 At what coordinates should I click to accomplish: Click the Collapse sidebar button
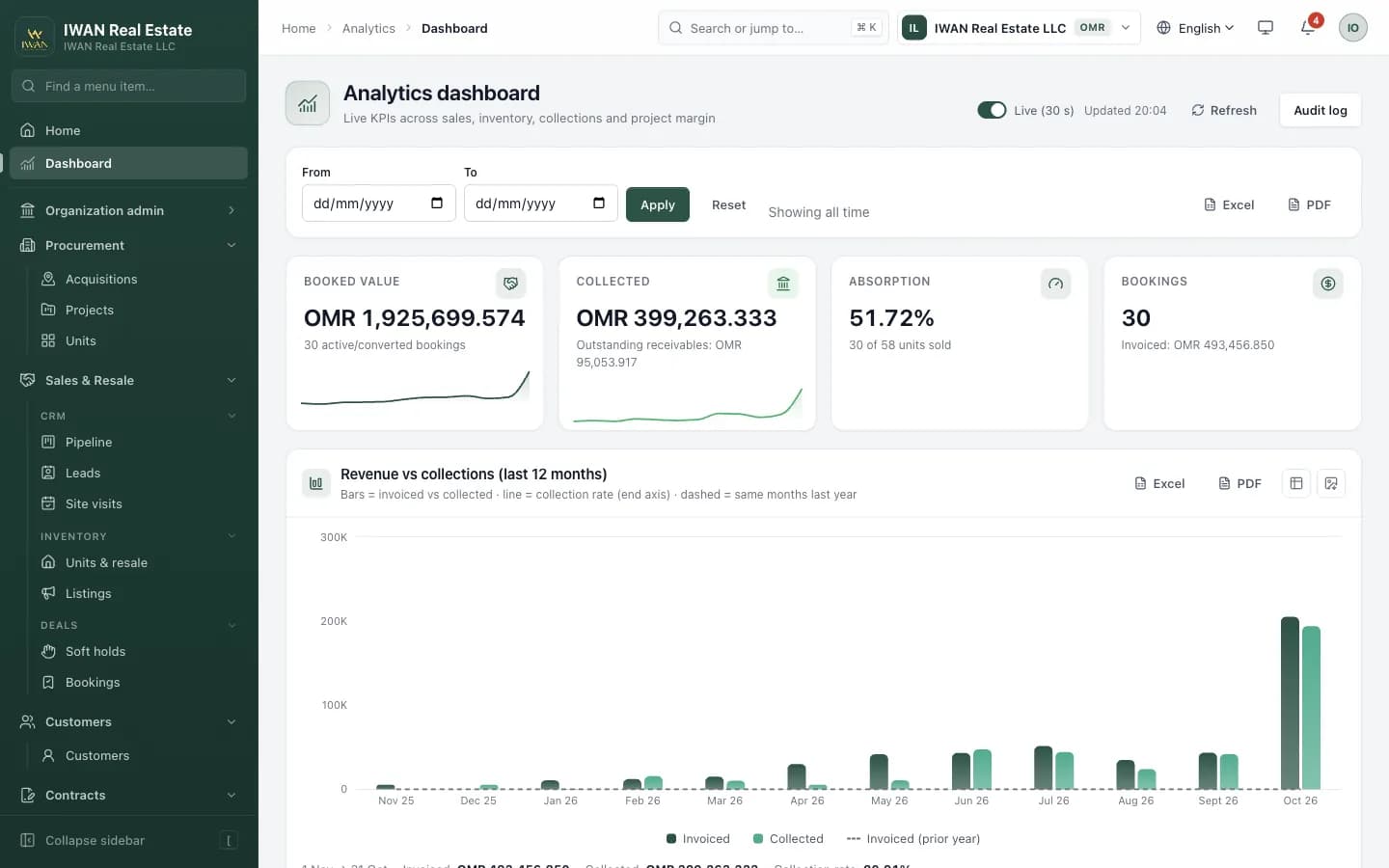point(128,840)
